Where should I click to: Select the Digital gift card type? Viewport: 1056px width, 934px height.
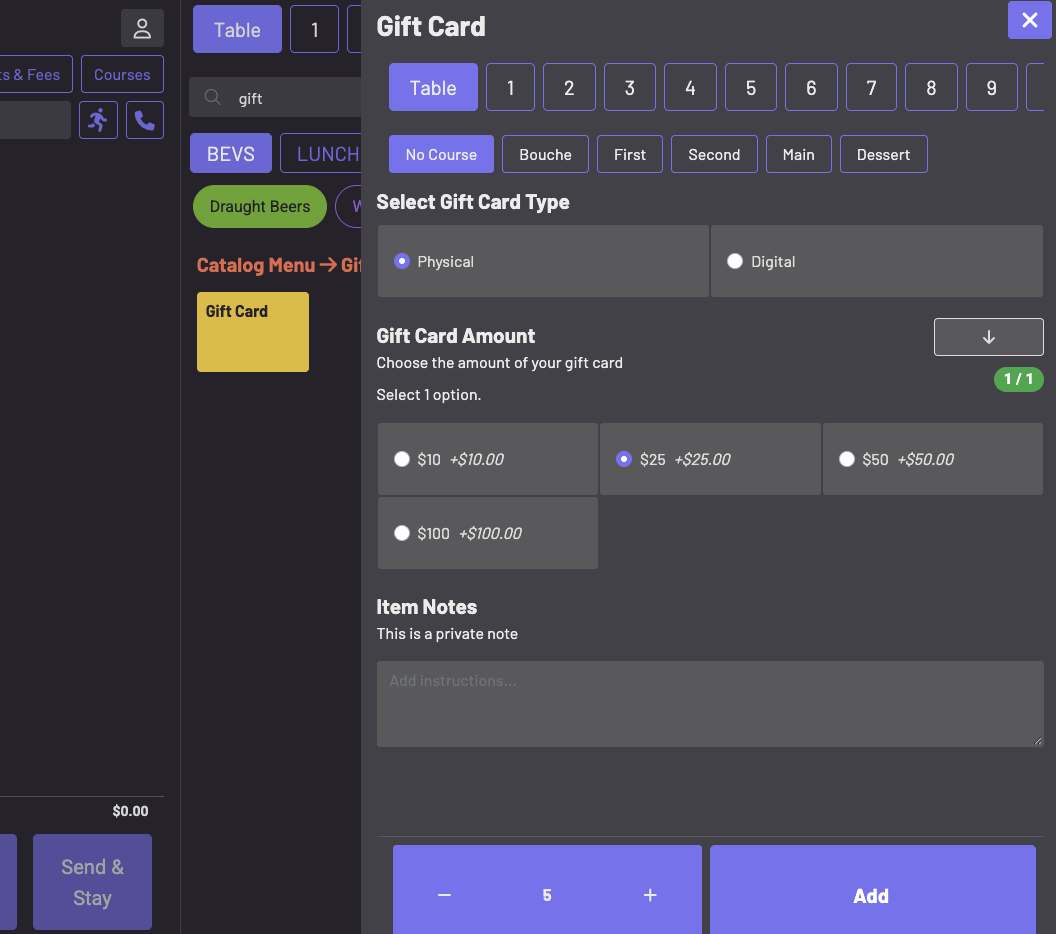[x=877, y=261]
